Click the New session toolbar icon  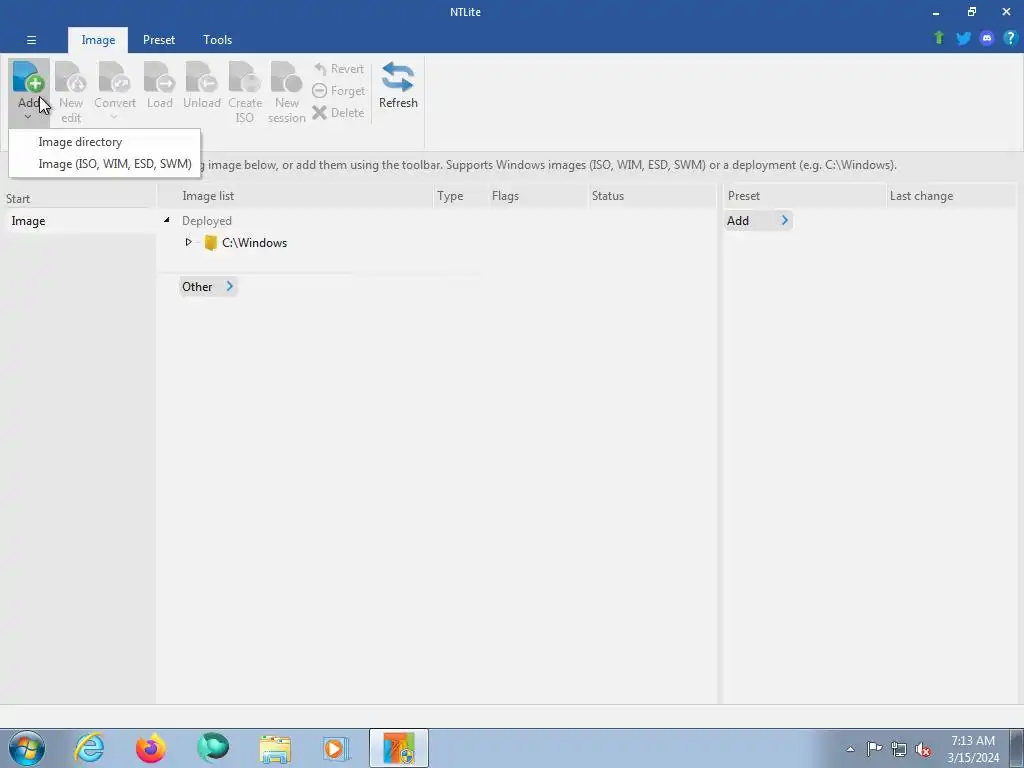click(286, 76)
